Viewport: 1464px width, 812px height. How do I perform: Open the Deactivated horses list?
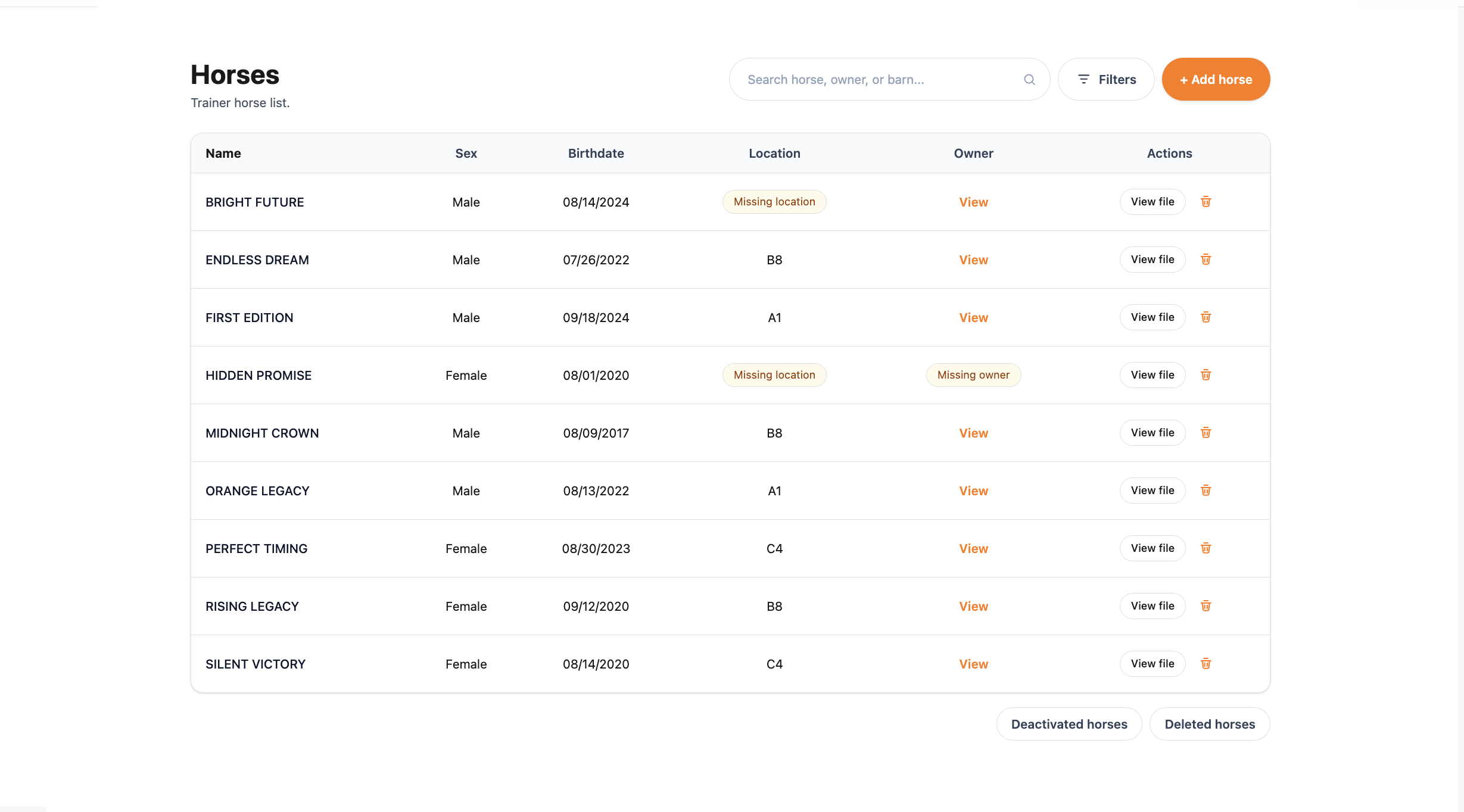pyautogui.click(x=1069, y=724)
